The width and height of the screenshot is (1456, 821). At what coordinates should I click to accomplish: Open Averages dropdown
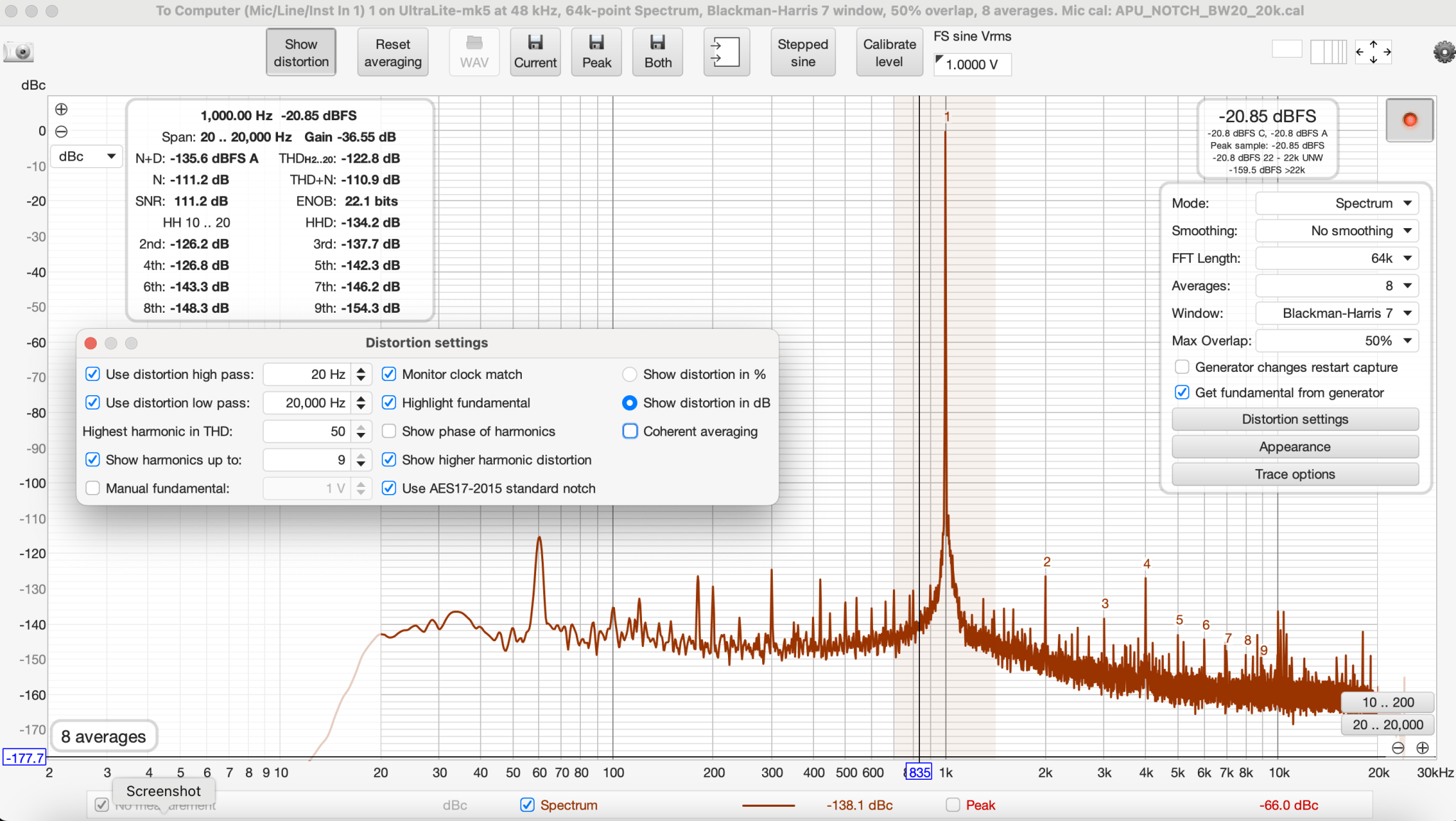coord(1337,286)
